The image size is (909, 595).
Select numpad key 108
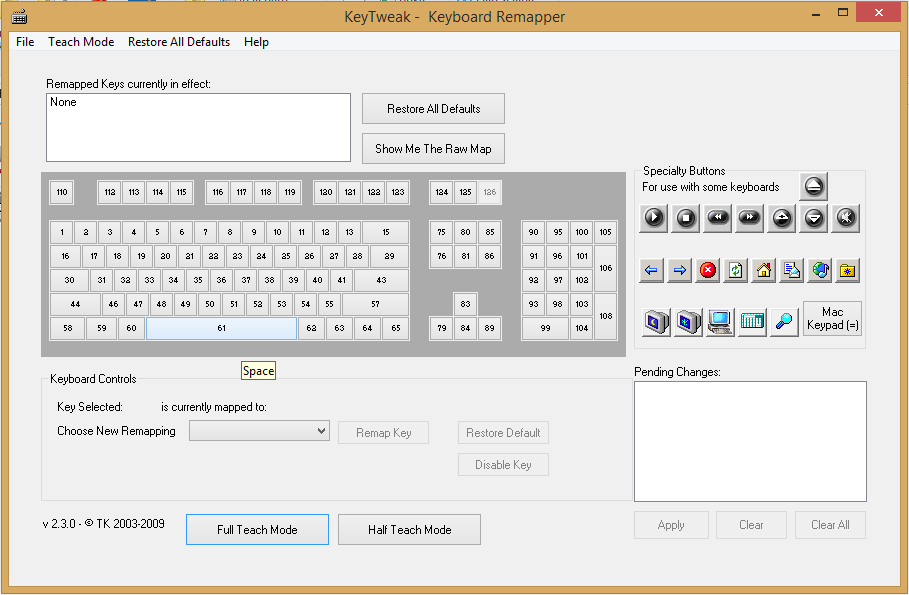[x=606, y=316]
